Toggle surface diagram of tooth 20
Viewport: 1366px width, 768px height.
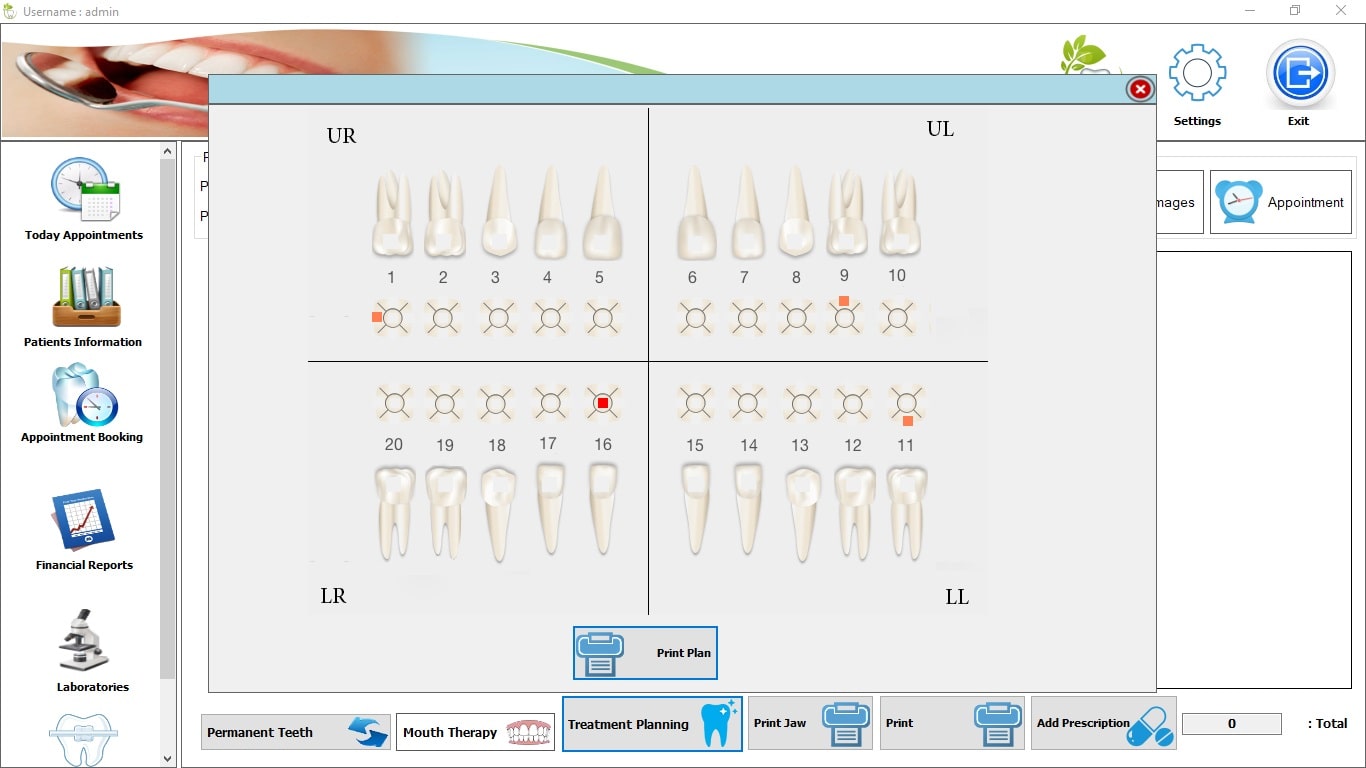coord(394,403)
